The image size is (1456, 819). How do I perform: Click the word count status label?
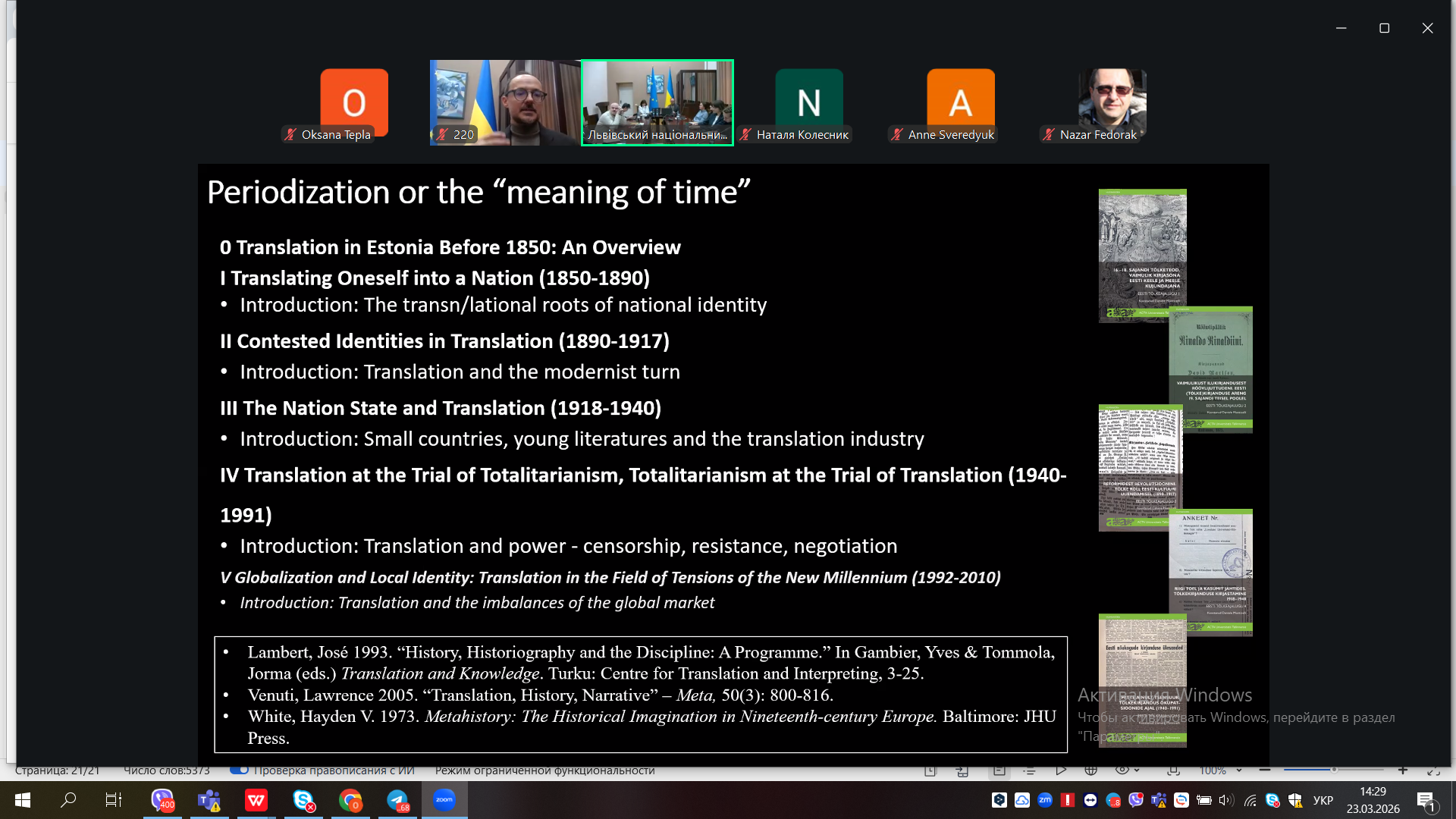point(166,770)
